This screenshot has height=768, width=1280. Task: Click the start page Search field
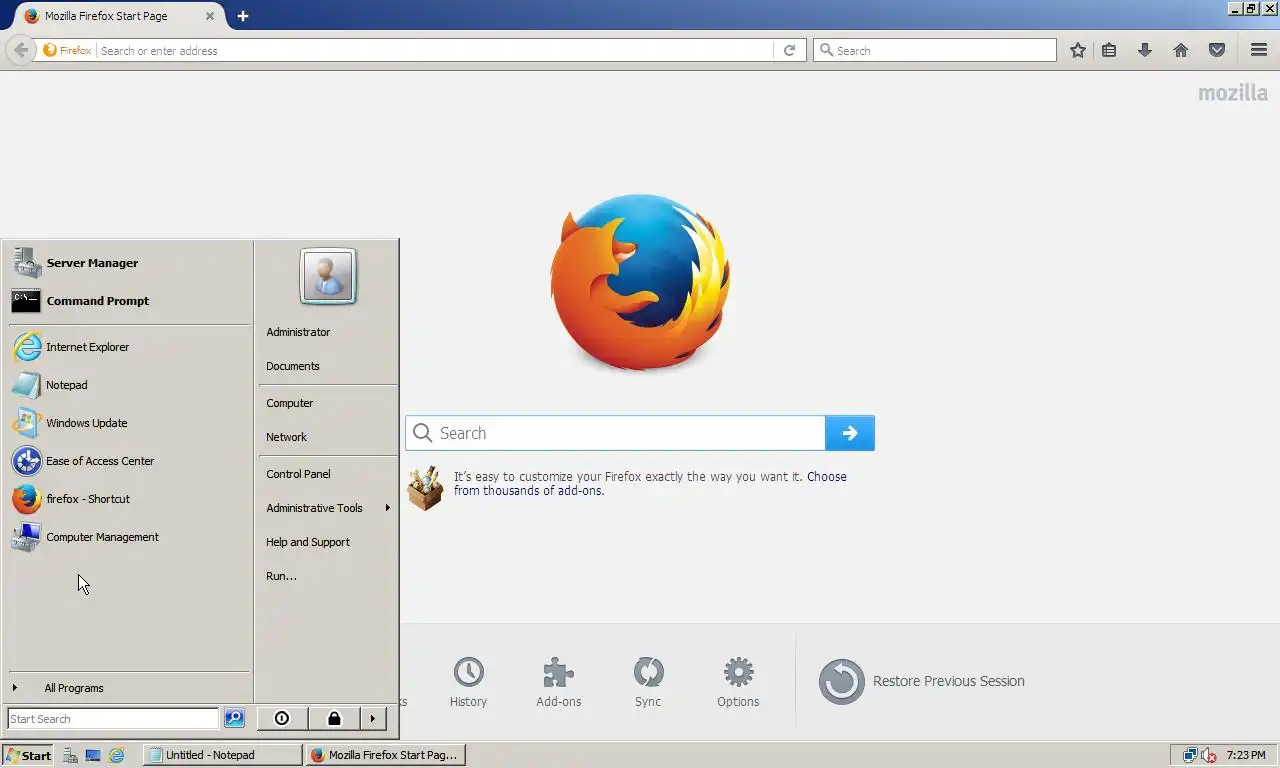[615, 433]
